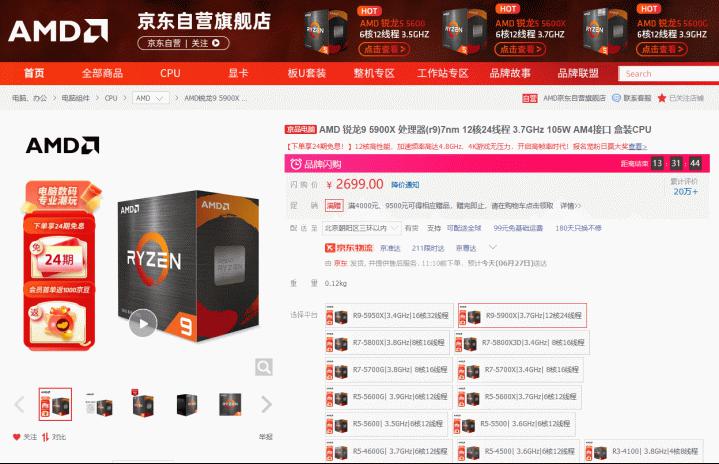The width and height of the screenshot is (719, 464).
Task: Click the CPU breadcrumb link
Action: [x=111, y=98]
